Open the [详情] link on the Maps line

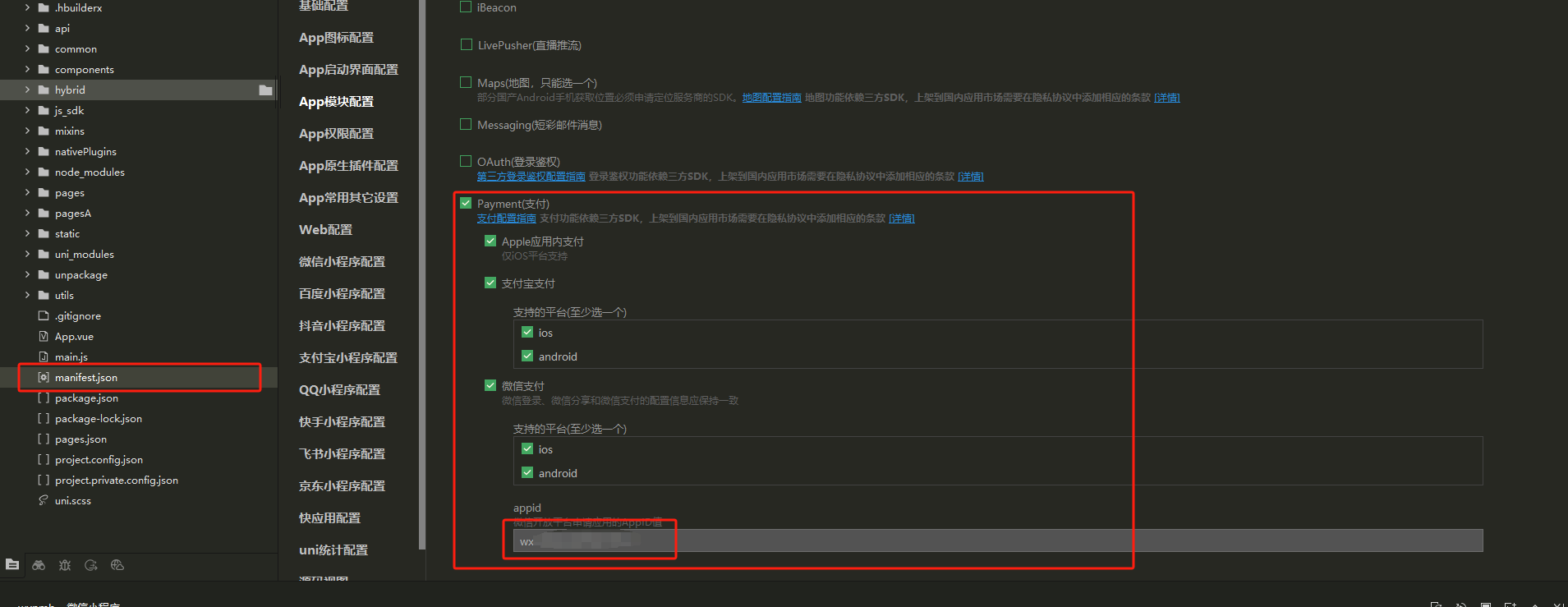click(1167, 98)
